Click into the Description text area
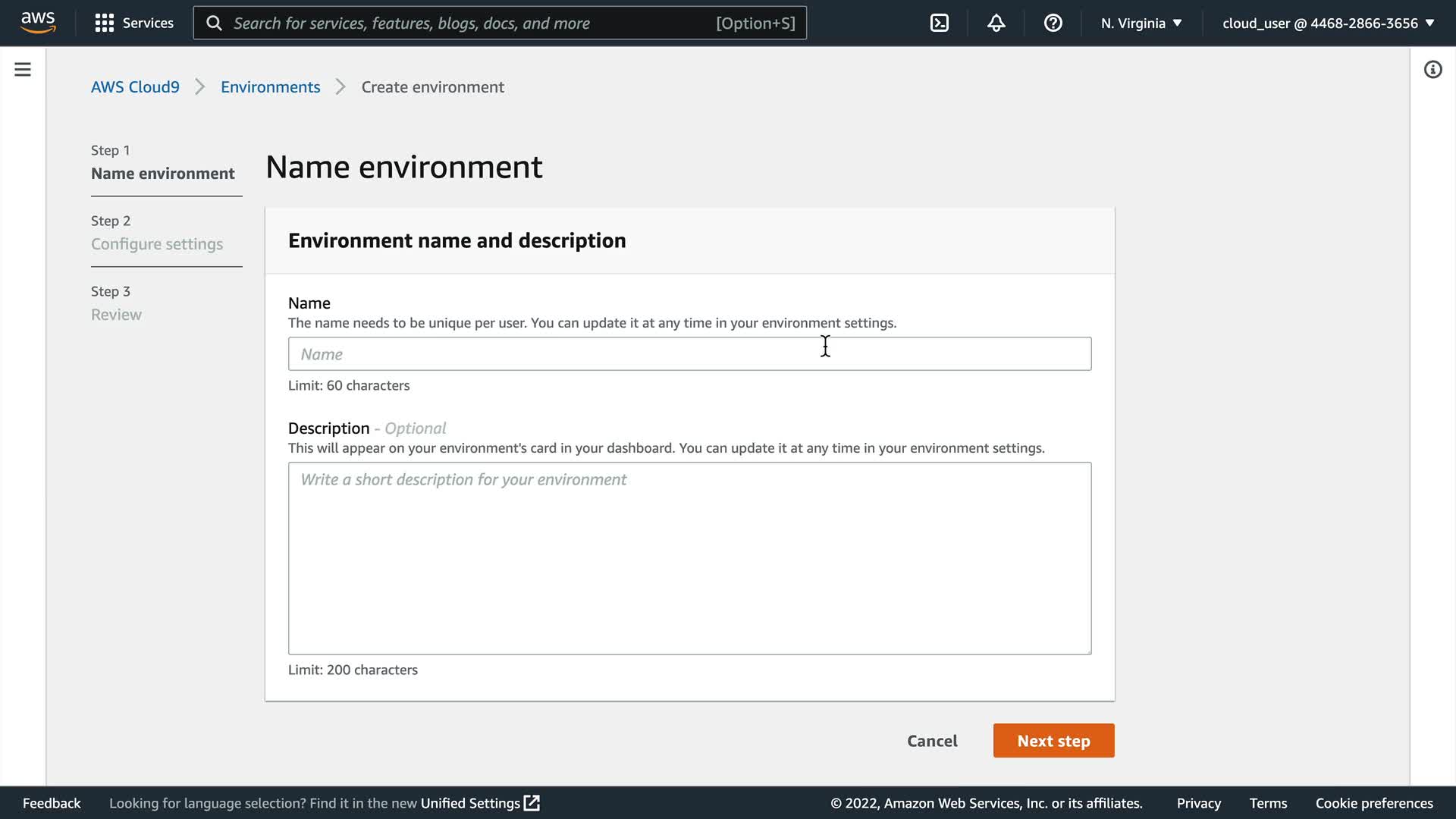The image size is (1456, 819). click(689, 558)
